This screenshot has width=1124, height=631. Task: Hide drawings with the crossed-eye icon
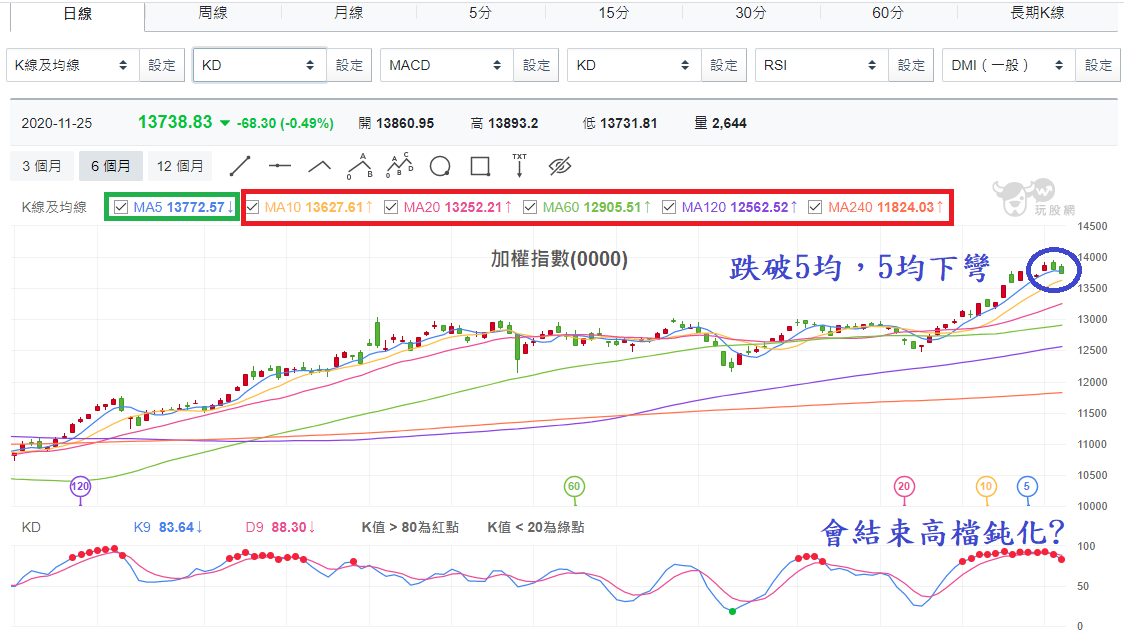tap(560, 166)
